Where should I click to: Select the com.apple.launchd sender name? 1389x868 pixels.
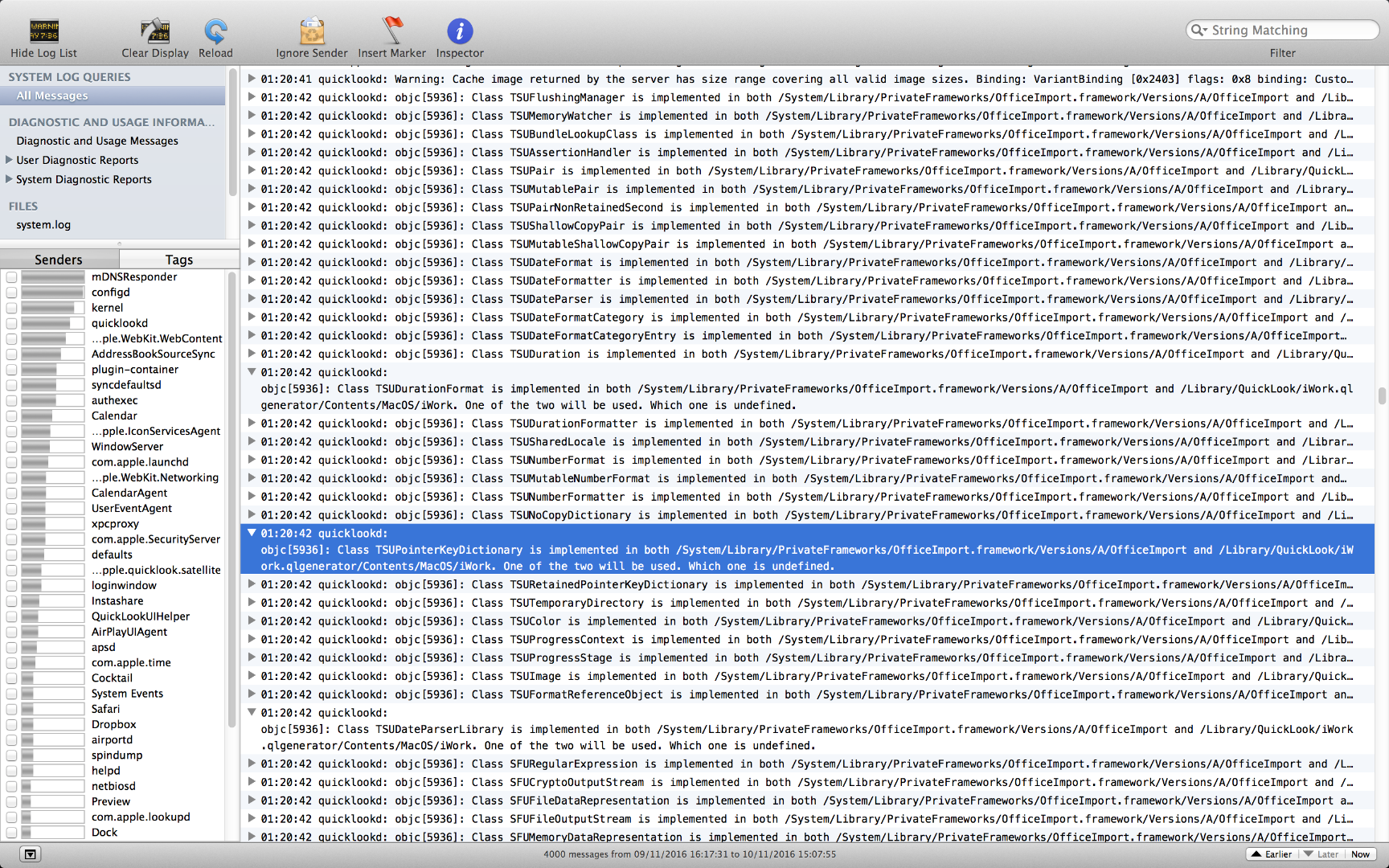click(x=140, y=462)
